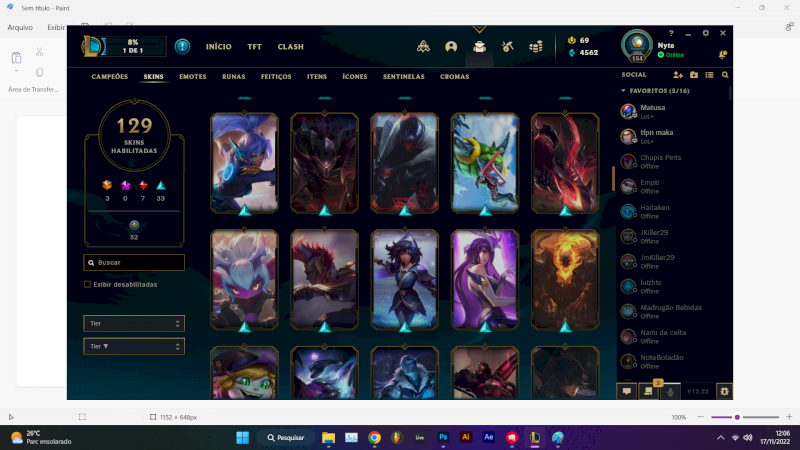The height and width of the screenshot is (450, 800).
Task: Open the Clash trophy-shaped icon beside Profile
Action: pos(423,47)
